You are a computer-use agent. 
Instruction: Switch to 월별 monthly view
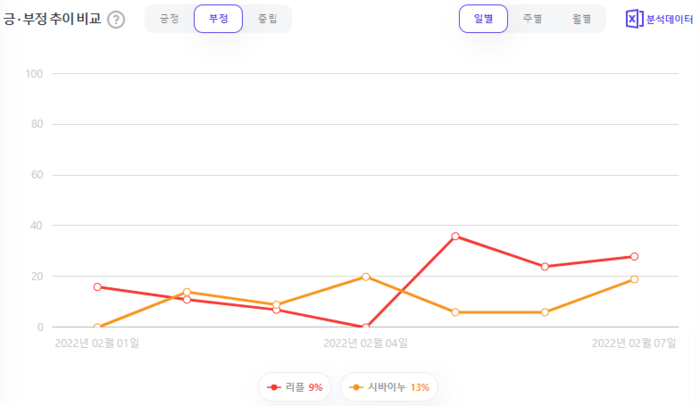581,19
